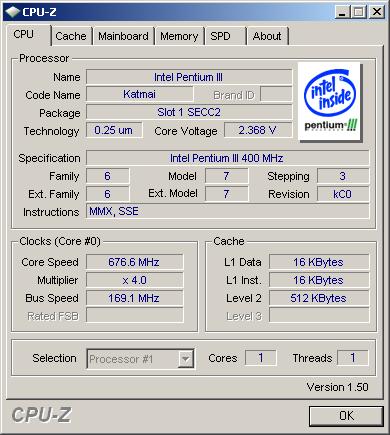
Task: Select the CPU tab
Action: [28, 35]
